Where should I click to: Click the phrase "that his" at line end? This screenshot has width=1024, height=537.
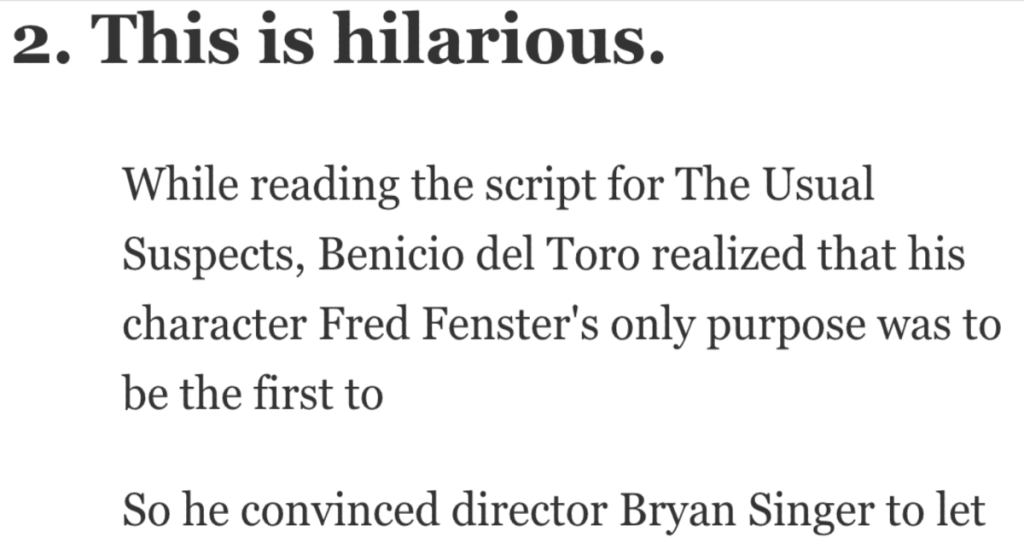[894, 256]
